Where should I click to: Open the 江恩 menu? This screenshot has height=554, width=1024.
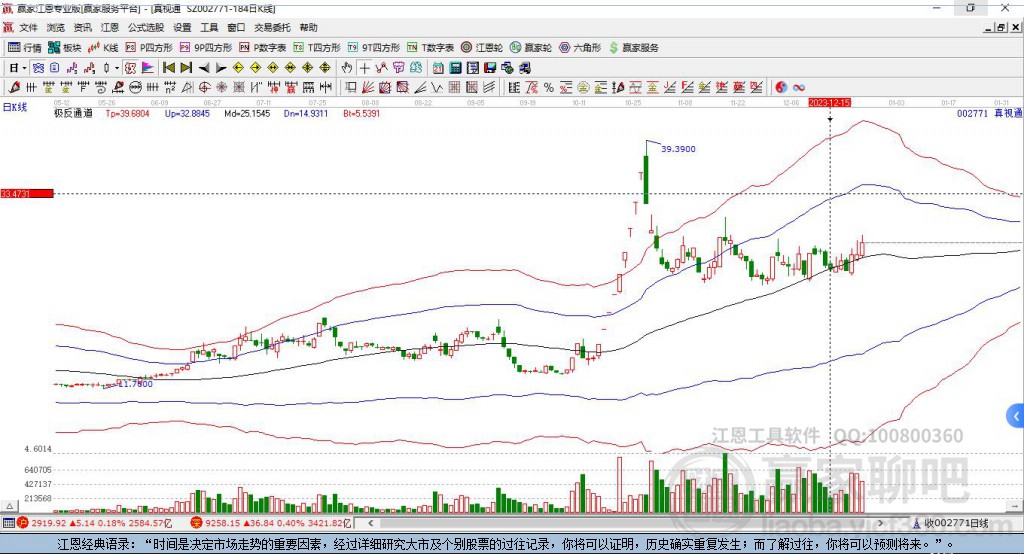[110, 27]
